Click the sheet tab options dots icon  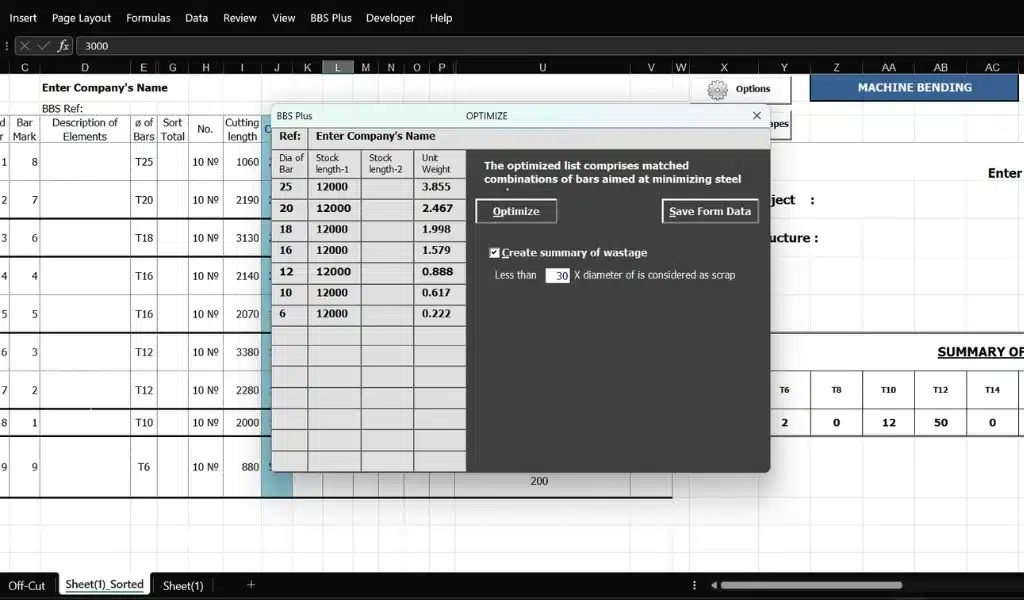click(x=694, y=585)
